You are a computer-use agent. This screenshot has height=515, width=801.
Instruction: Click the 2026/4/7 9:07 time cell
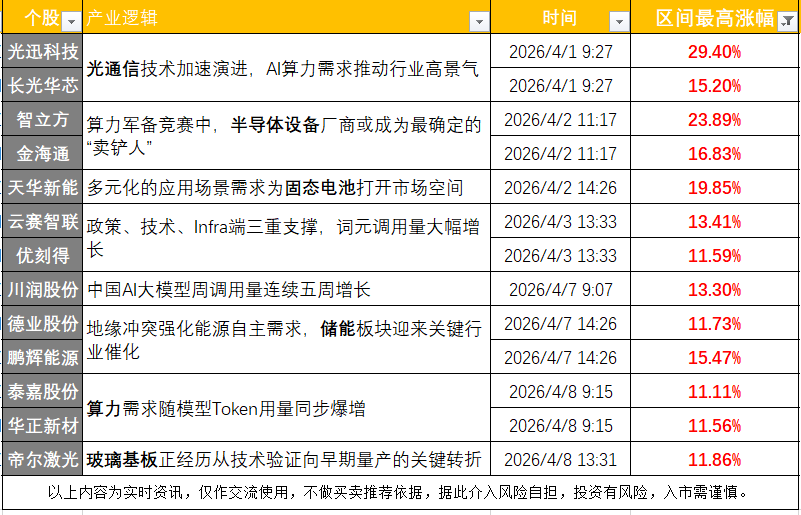click(560, 290)
